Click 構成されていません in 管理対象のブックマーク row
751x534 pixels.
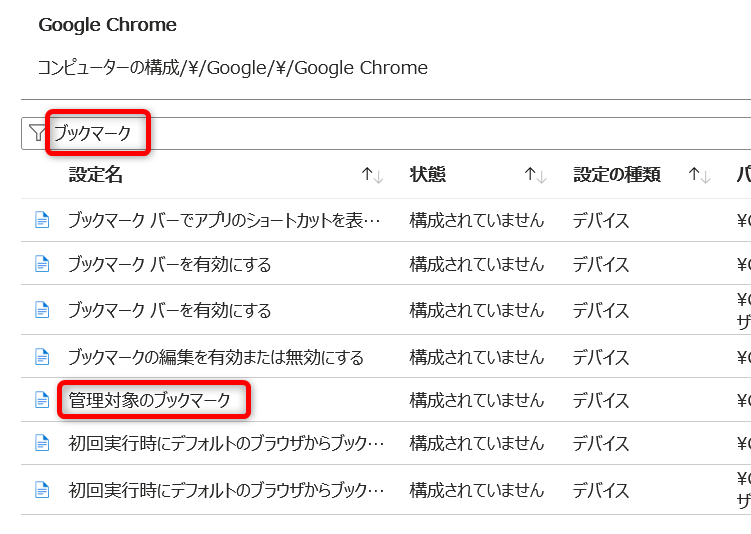477,400
